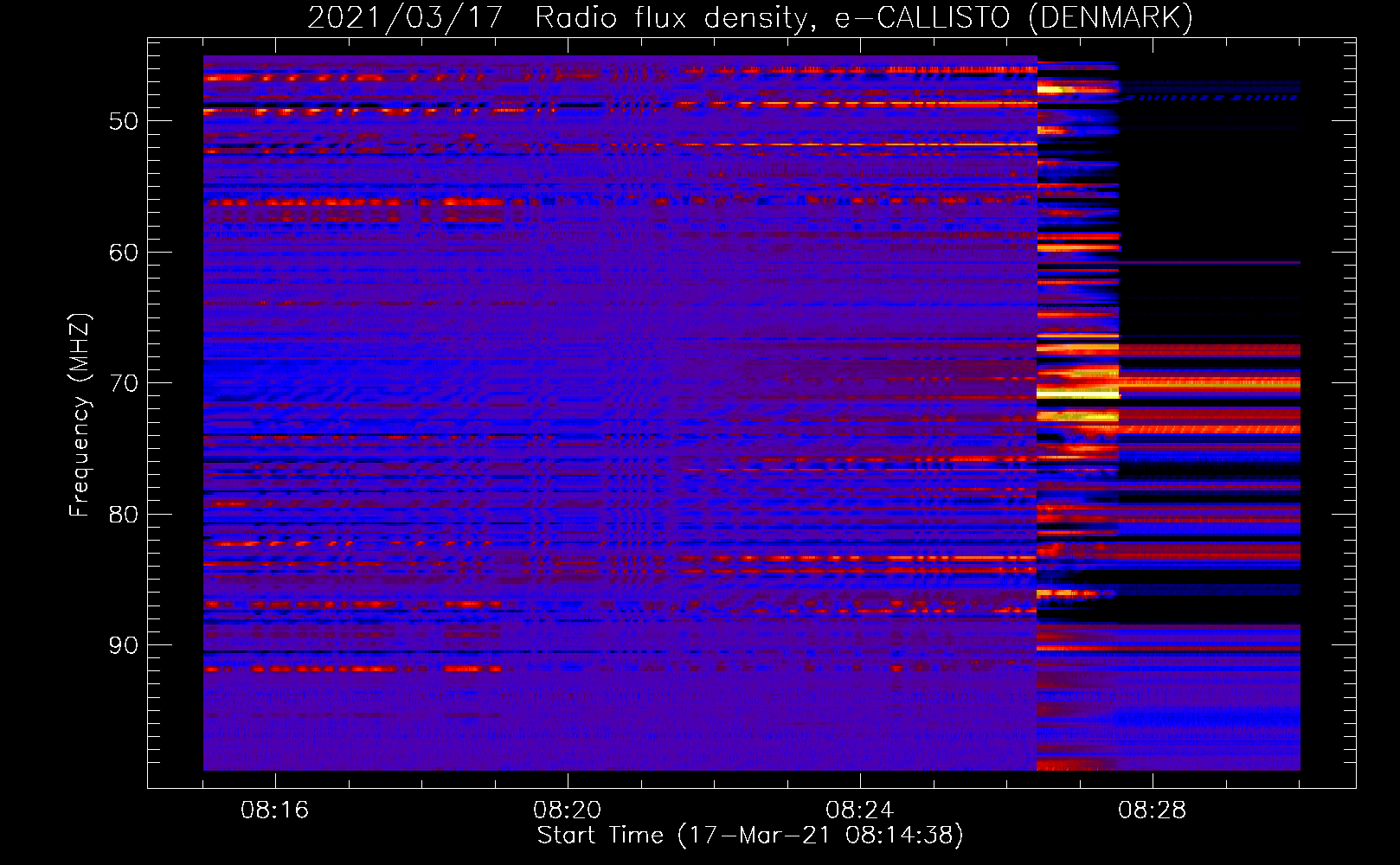
Task: Click the 08:28 time tick label
Action: pos(1153,811)
